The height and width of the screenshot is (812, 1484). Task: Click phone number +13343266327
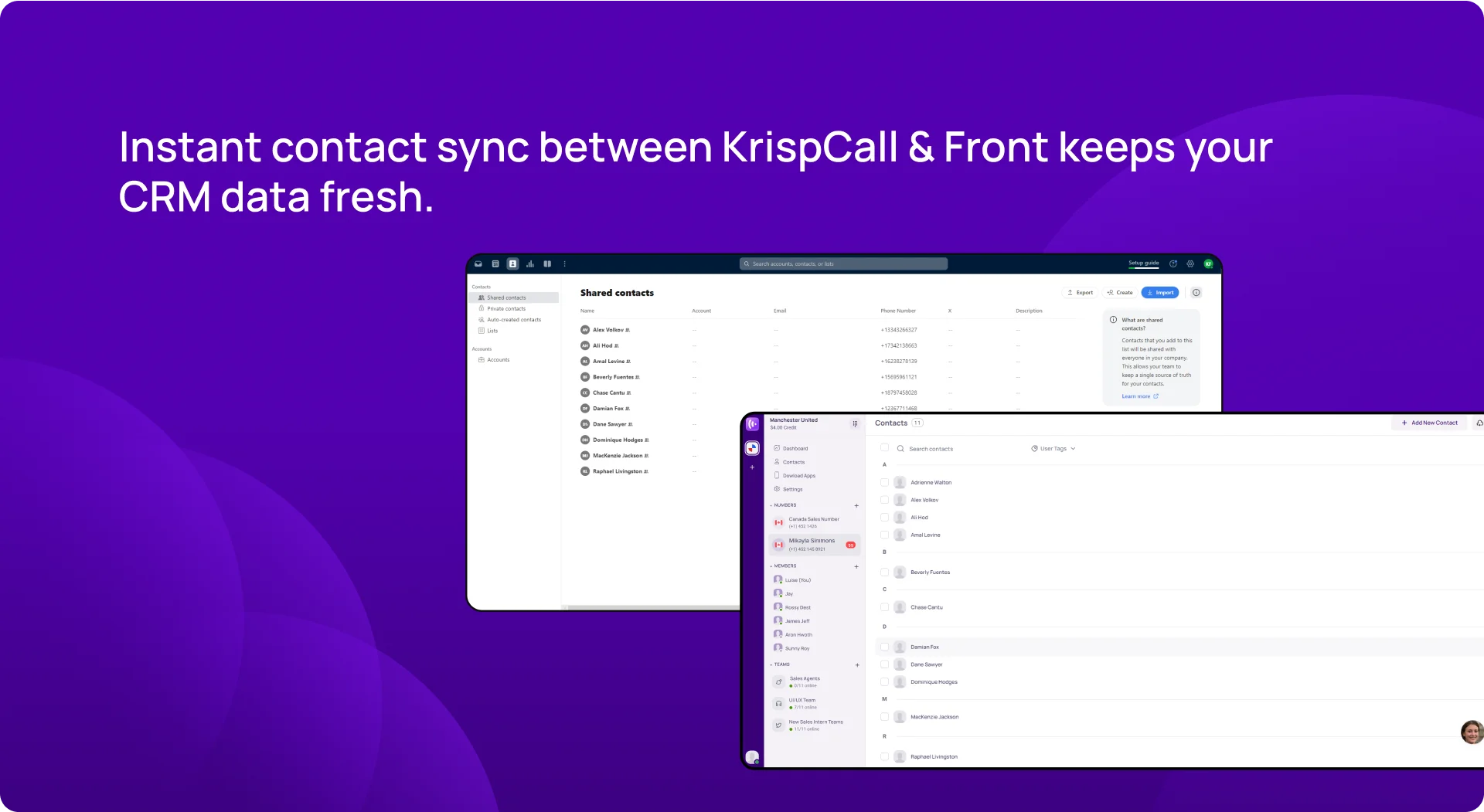899,330
